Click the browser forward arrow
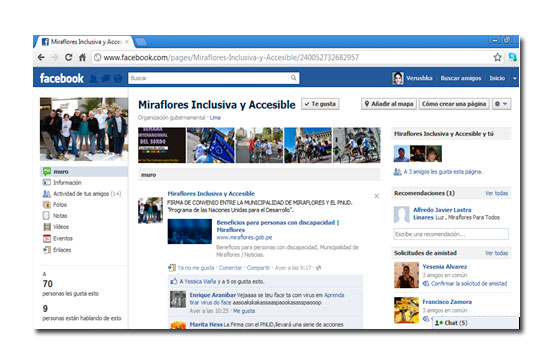 [x=55, y=57]
